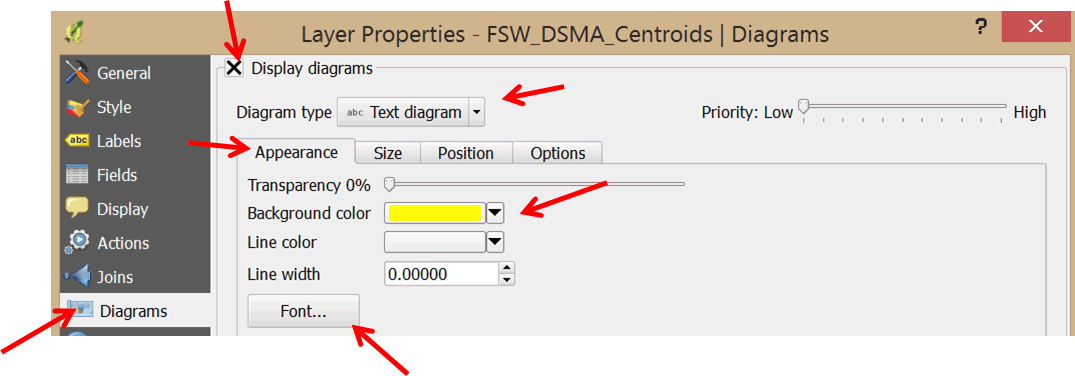Screen dimensions: 1075x376
Task: Select the Fields table icon
Action: click(77, 175)
